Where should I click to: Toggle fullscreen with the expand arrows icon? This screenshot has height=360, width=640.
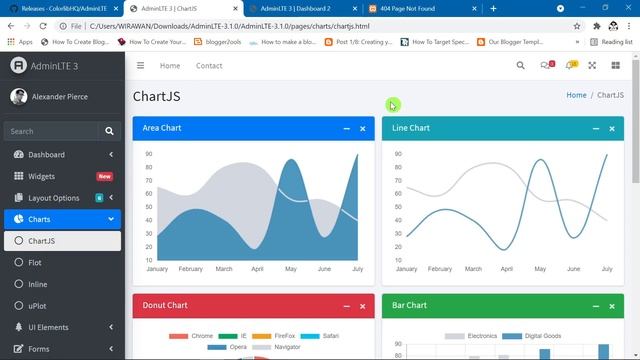(x=592, y=65)
